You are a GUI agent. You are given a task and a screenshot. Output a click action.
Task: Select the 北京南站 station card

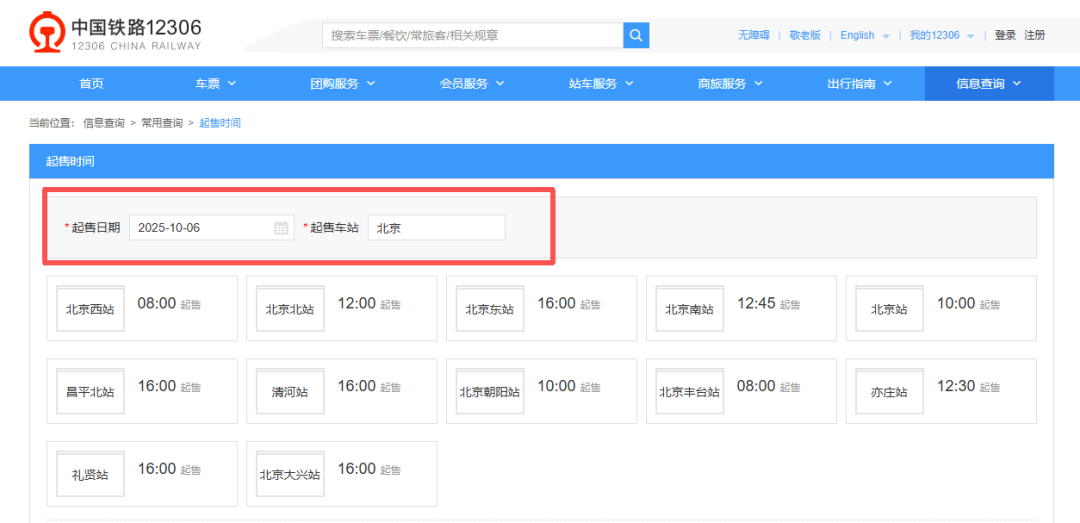tap(690, 309)
